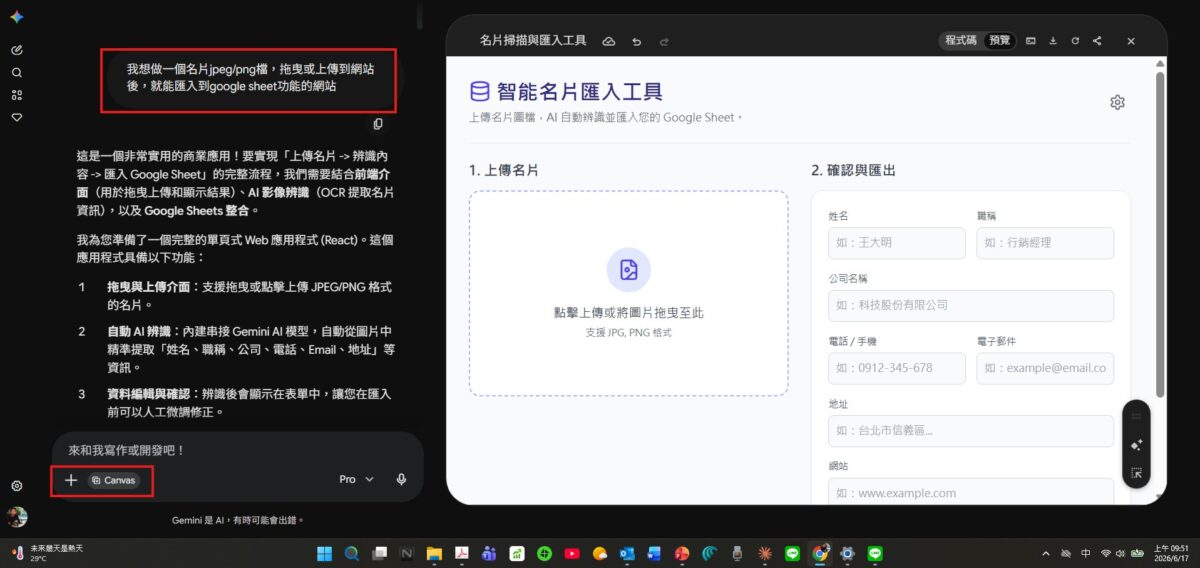Click the 電話 / 手機 phone field
1200x568 pixels.
point(896,368)
